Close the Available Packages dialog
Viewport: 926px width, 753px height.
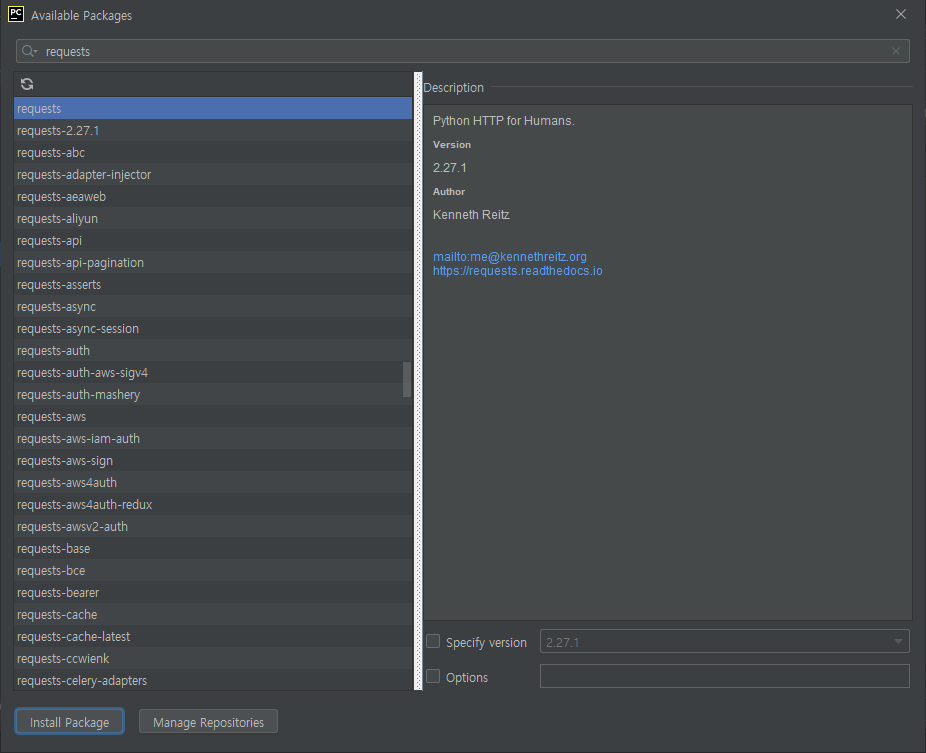pyautogui.click(x=901, y=14)
